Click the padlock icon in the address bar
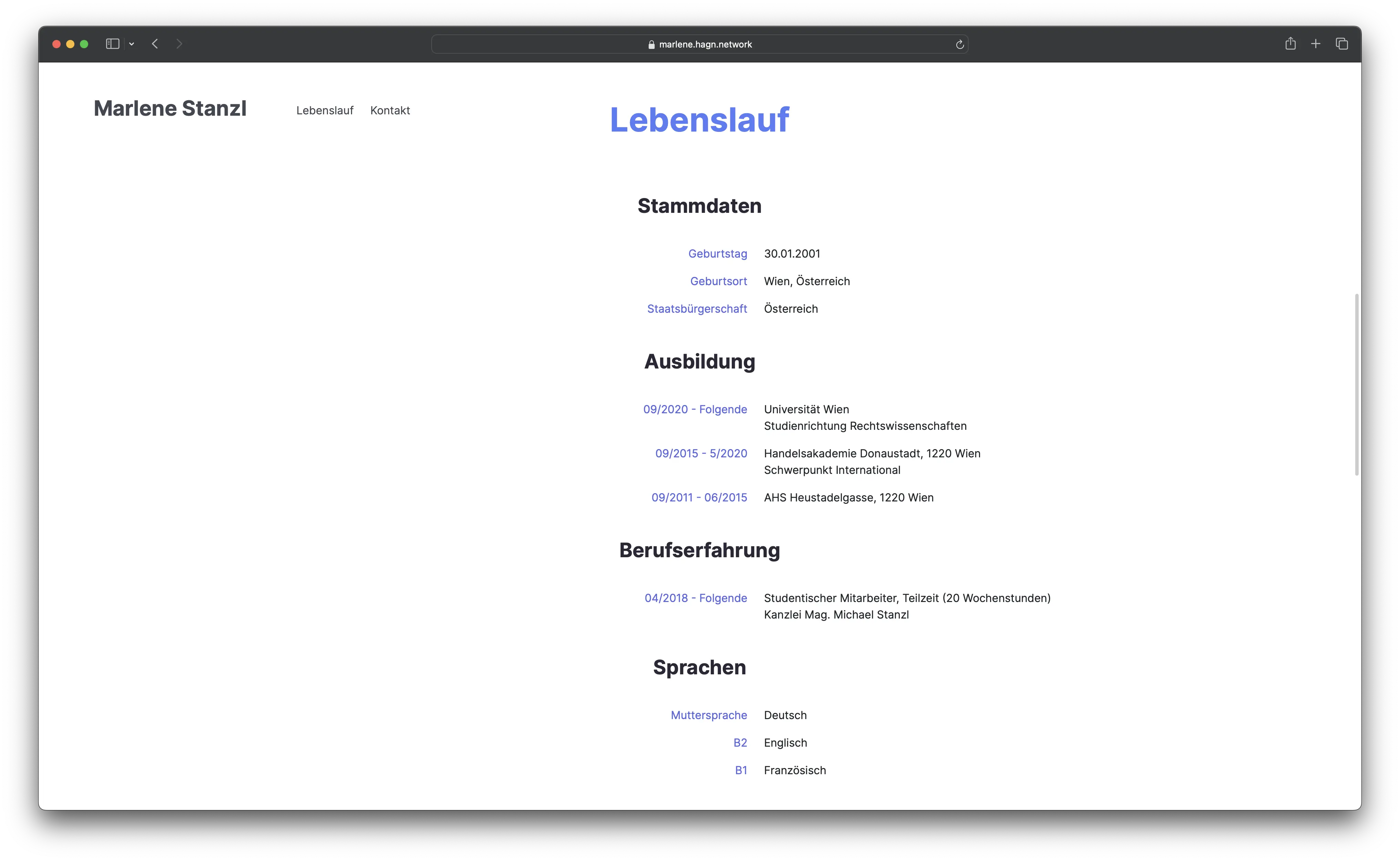This screenshot has height=861, width=1400. 651,44
